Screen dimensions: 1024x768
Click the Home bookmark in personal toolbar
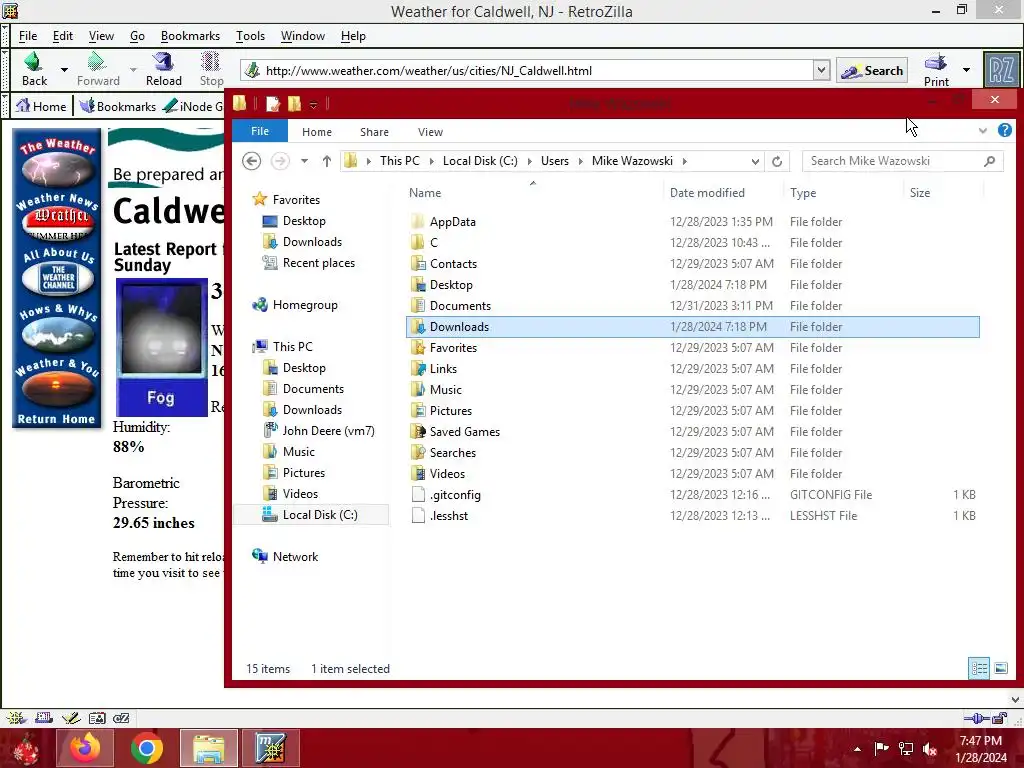pyautogui.click(x=40, y=106)
